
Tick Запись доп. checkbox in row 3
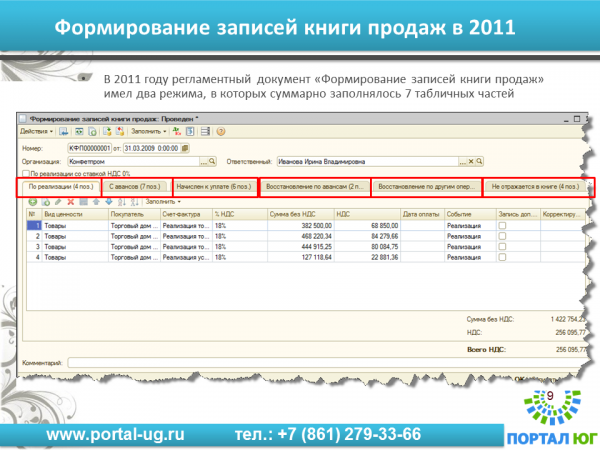(x=502, y=246)
